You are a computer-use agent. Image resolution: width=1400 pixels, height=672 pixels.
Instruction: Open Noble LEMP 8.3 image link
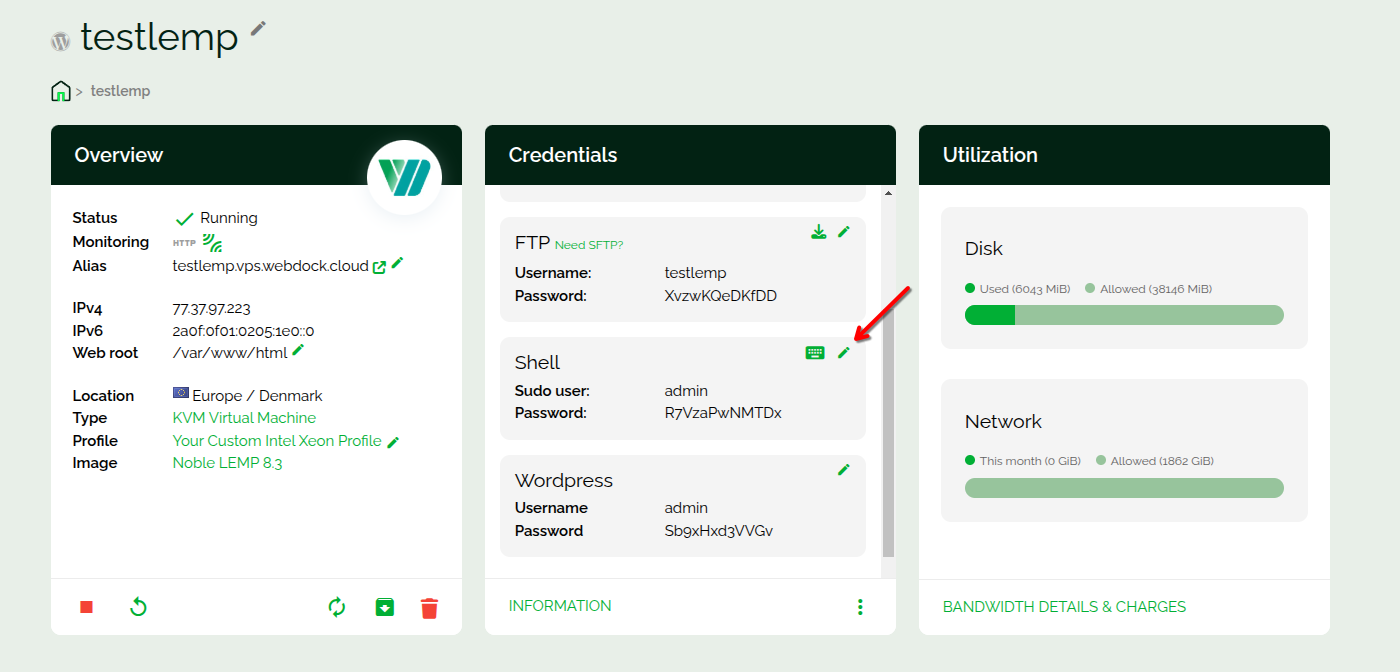(x=227, y=463)
